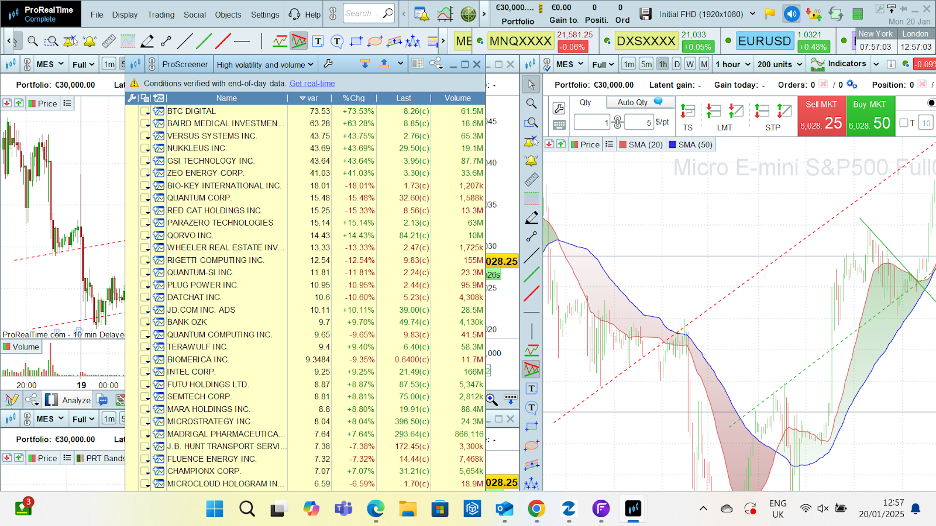Image resolution: width=936 pixels, height=526 pixels.
Task: Open the Social menu
Action: 195,14
